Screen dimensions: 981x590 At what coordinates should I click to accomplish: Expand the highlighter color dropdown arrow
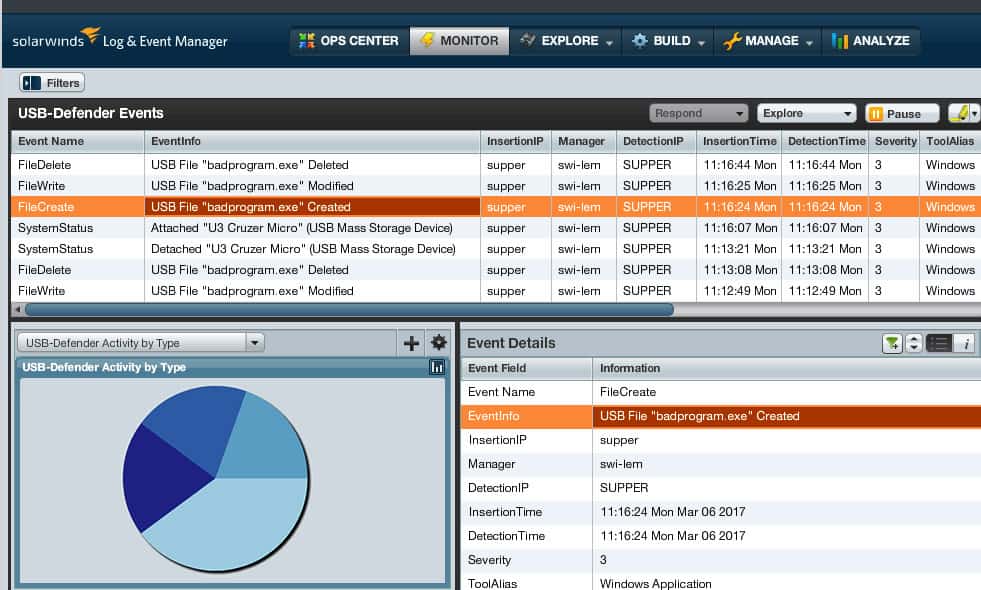tap(975, 113)
